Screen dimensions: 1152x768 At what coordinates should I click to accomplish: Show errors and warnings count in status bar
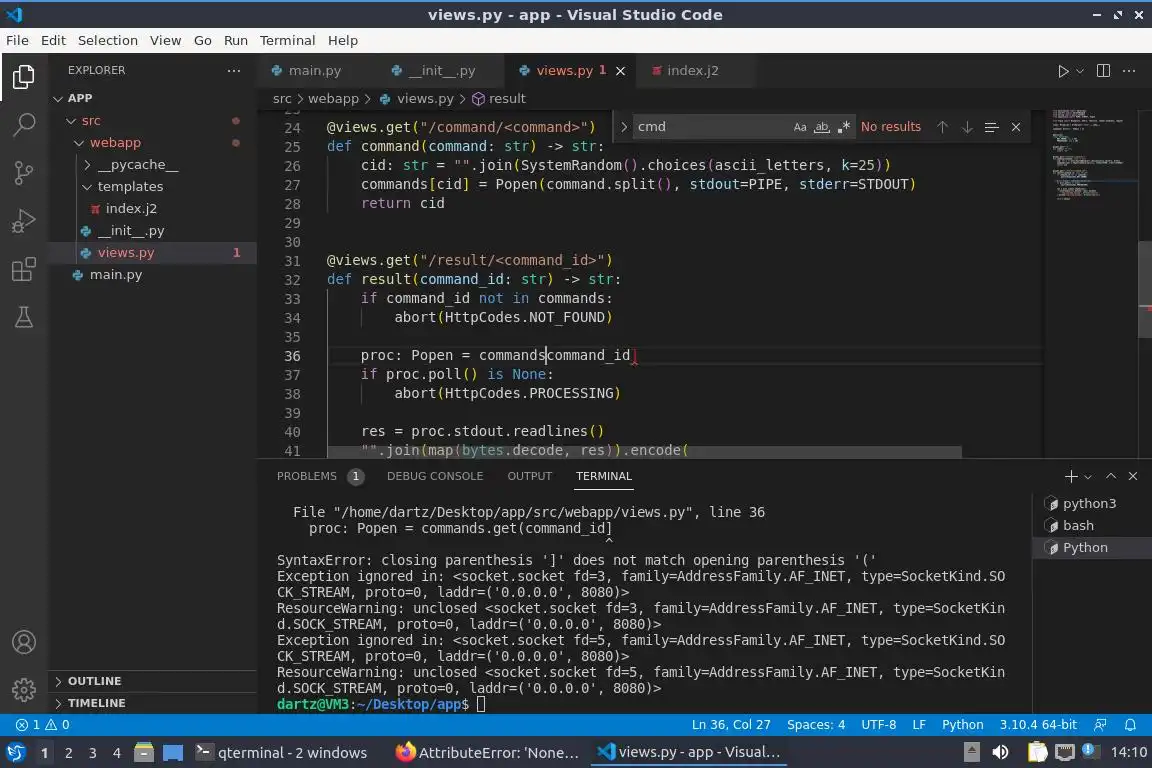[x=43, y=725]
